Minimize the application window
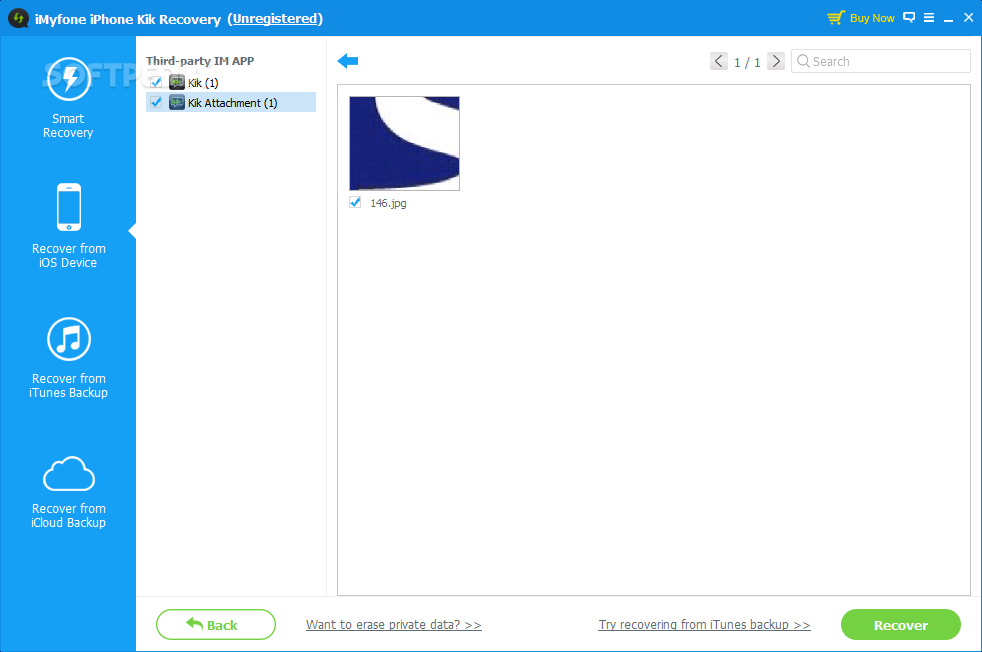This screenshot has height=652, width=982. click(948, 19)
